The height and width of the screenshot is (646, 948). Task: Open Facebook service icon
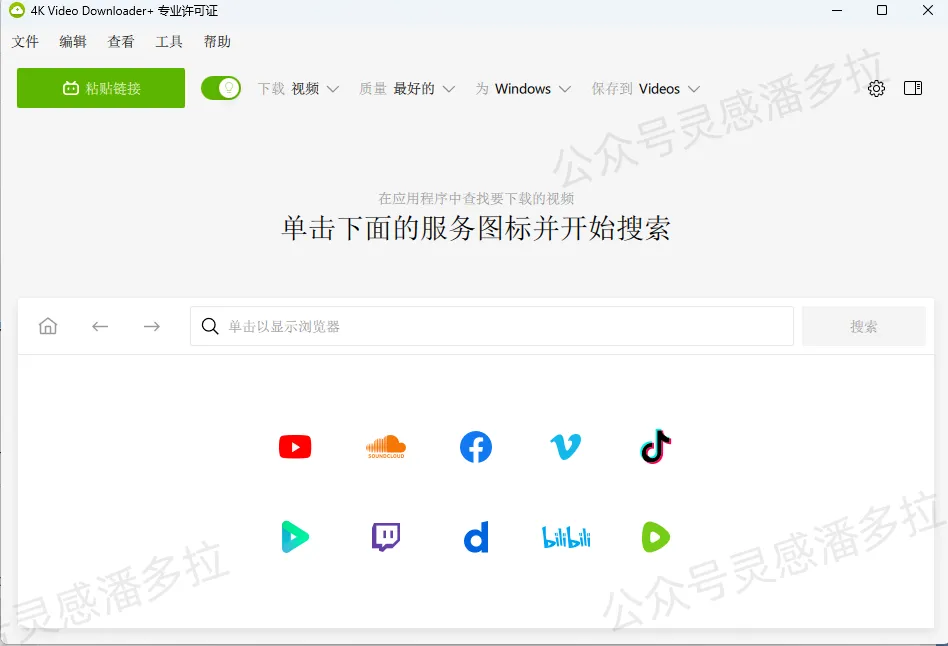(x=476, y=447)
